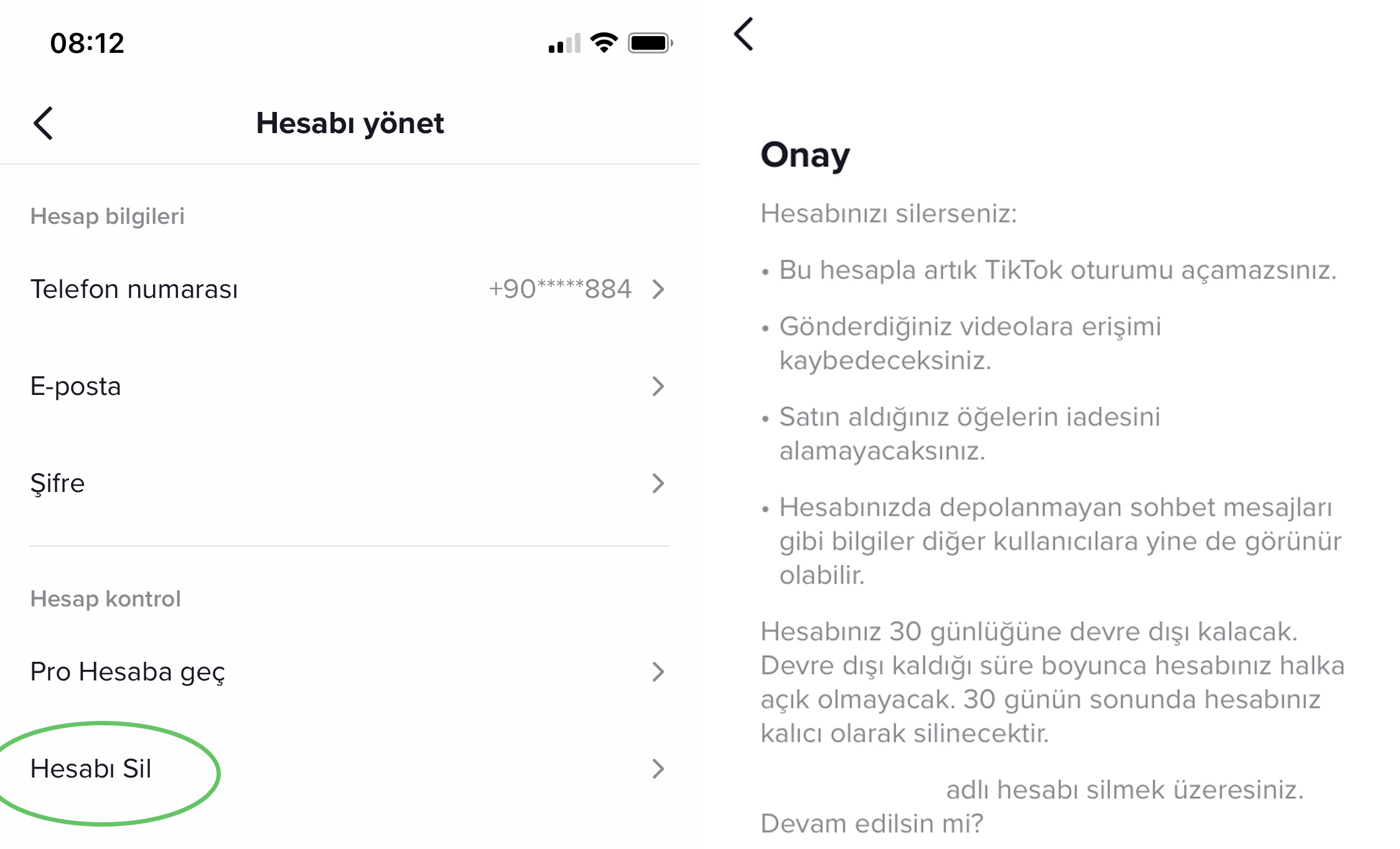Open Pro Hesaba geç
Viewport: 1400px width, 849px height.
[x=128, y=672]
